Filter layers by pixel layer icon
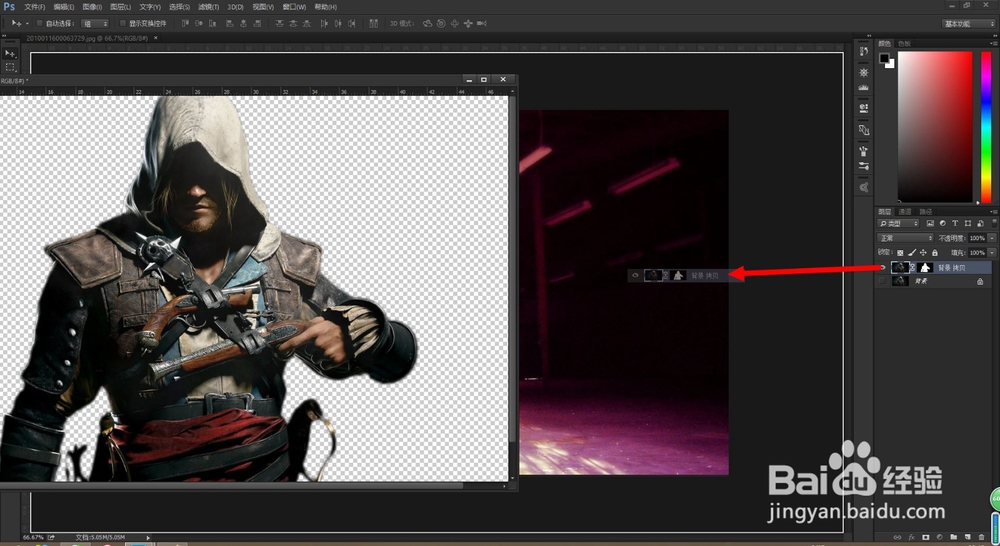1000x546 pixels. pos(930,223)
